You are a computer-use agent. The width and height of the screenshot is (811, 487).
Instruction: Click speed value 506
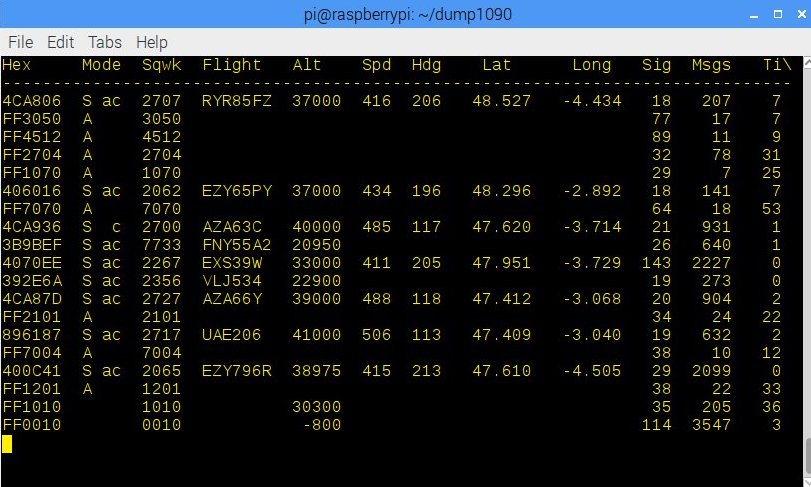point(377,335)
